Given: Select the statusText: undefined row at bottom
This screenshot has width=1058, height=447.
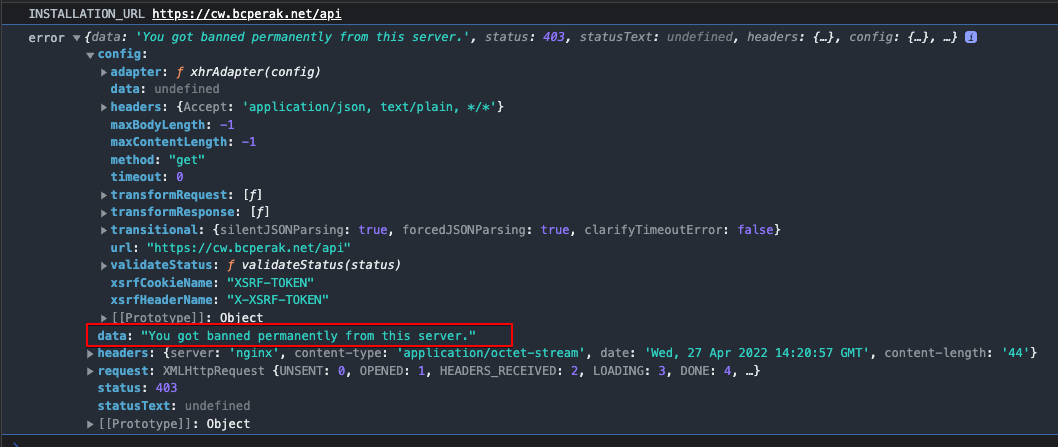Looking at the screenshot, I should coord(173,406).
